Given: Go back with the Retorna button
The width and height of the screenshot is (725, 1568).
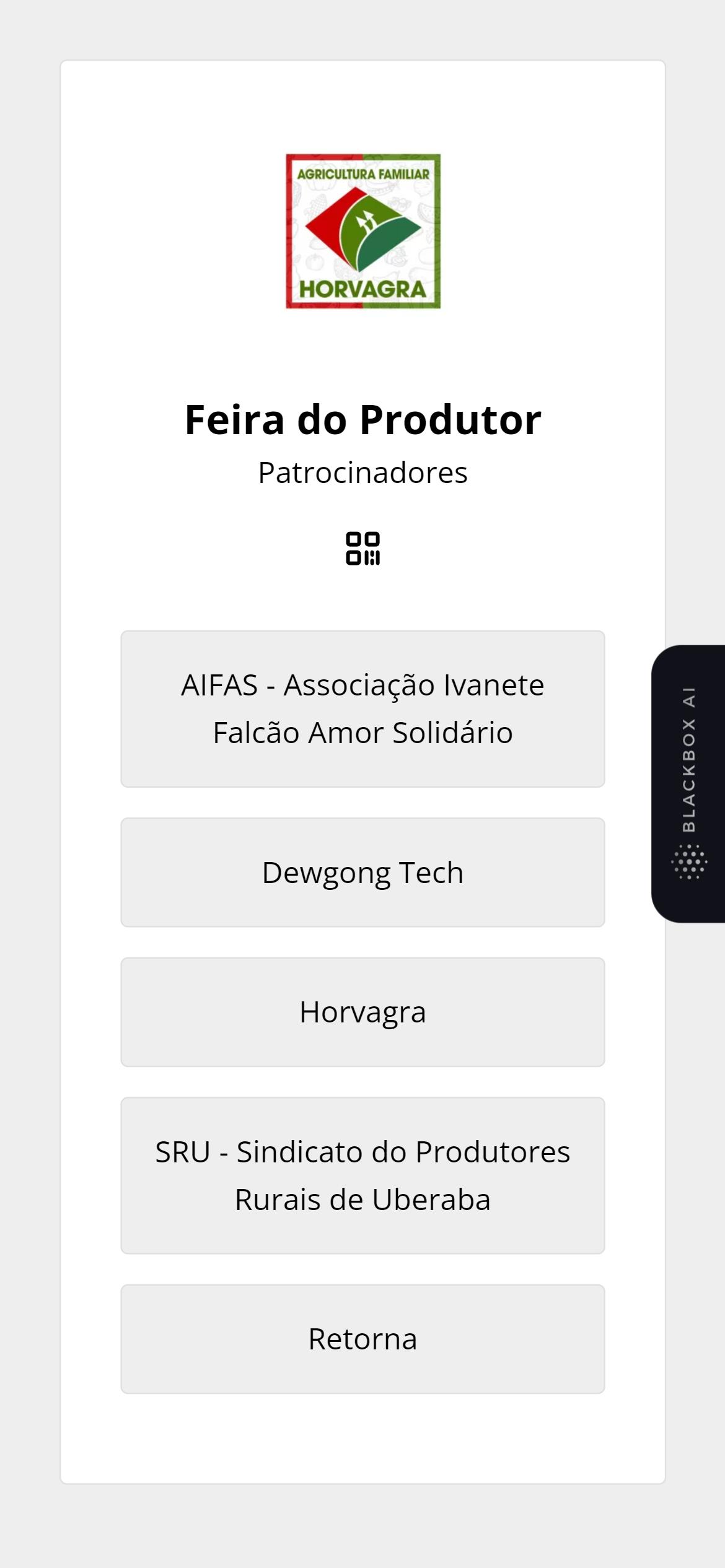Looking at the screenshot, I should click(362, 1339).
